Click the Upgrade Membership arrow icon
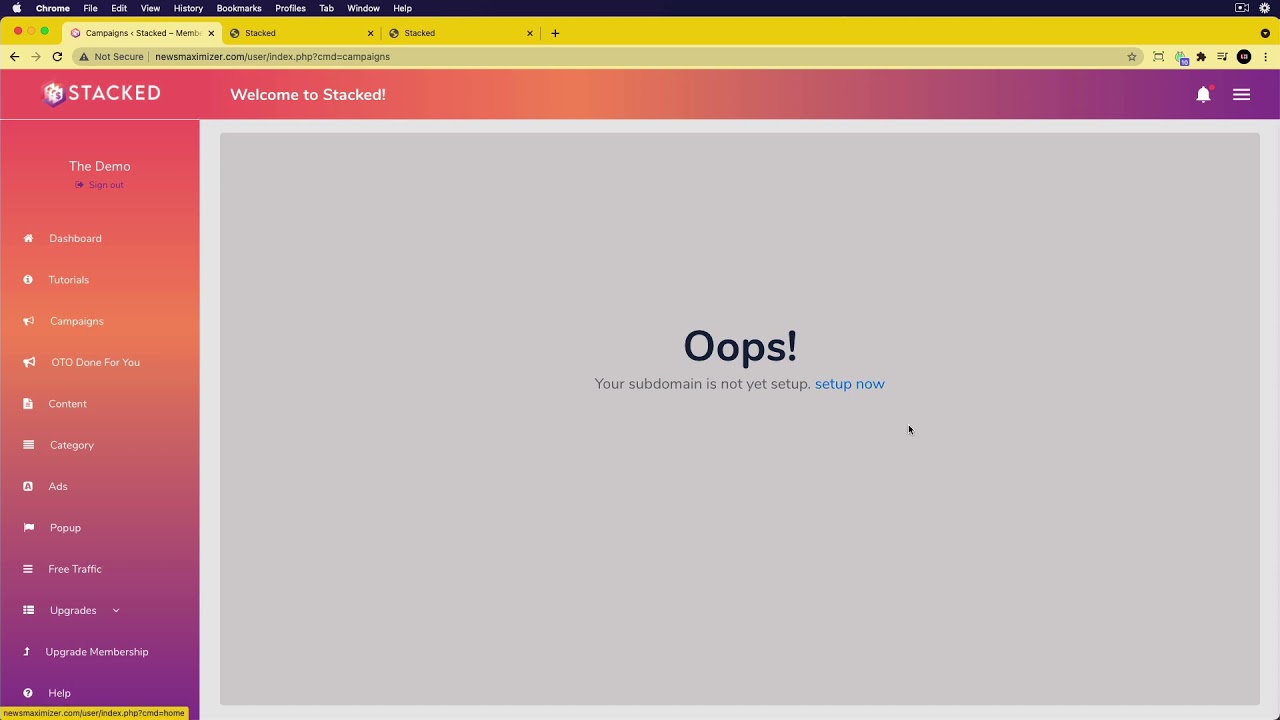1280x720 pixels. click(27, 651)
